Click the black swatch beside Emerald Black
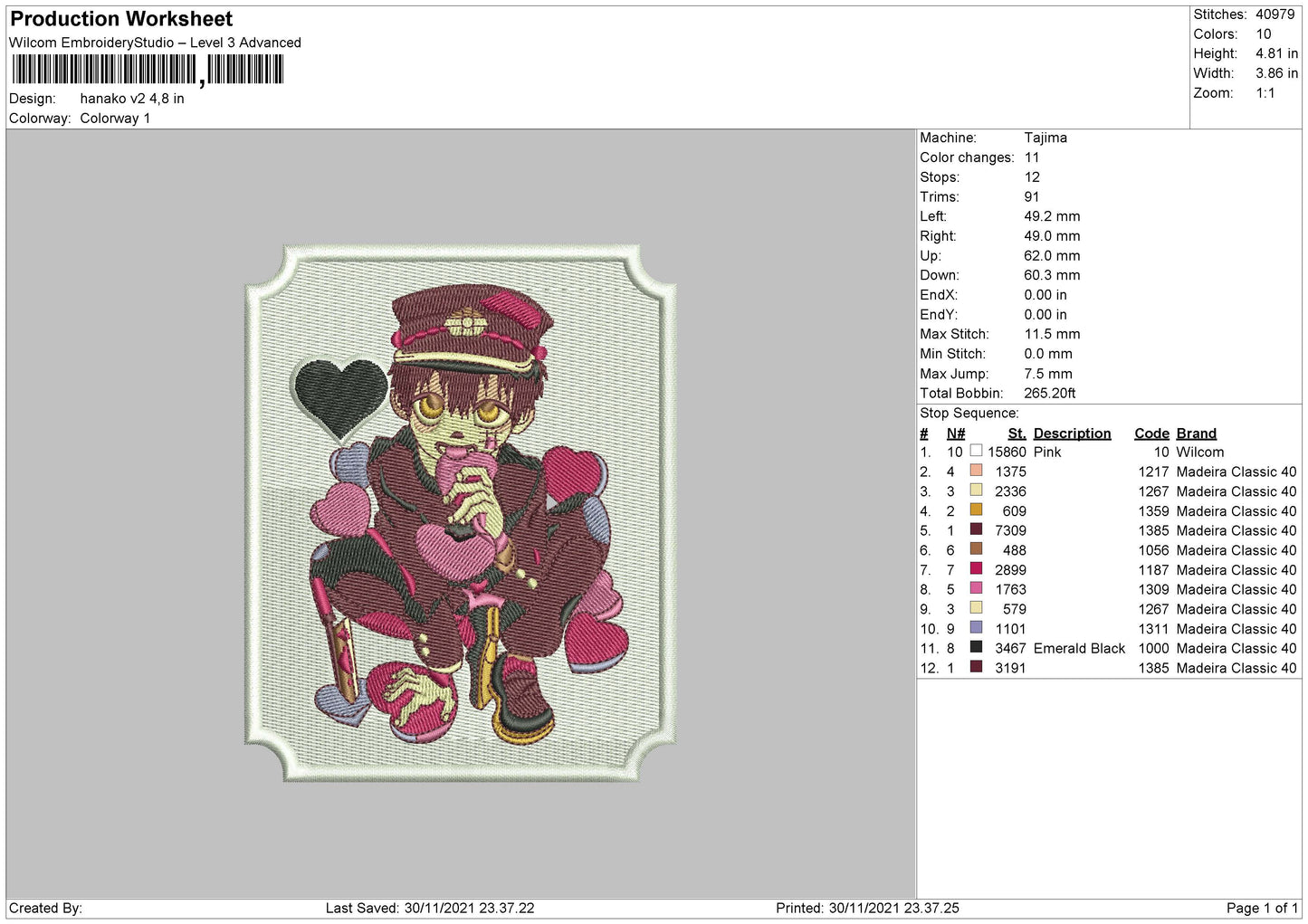1308x924 pixels. 976,647
